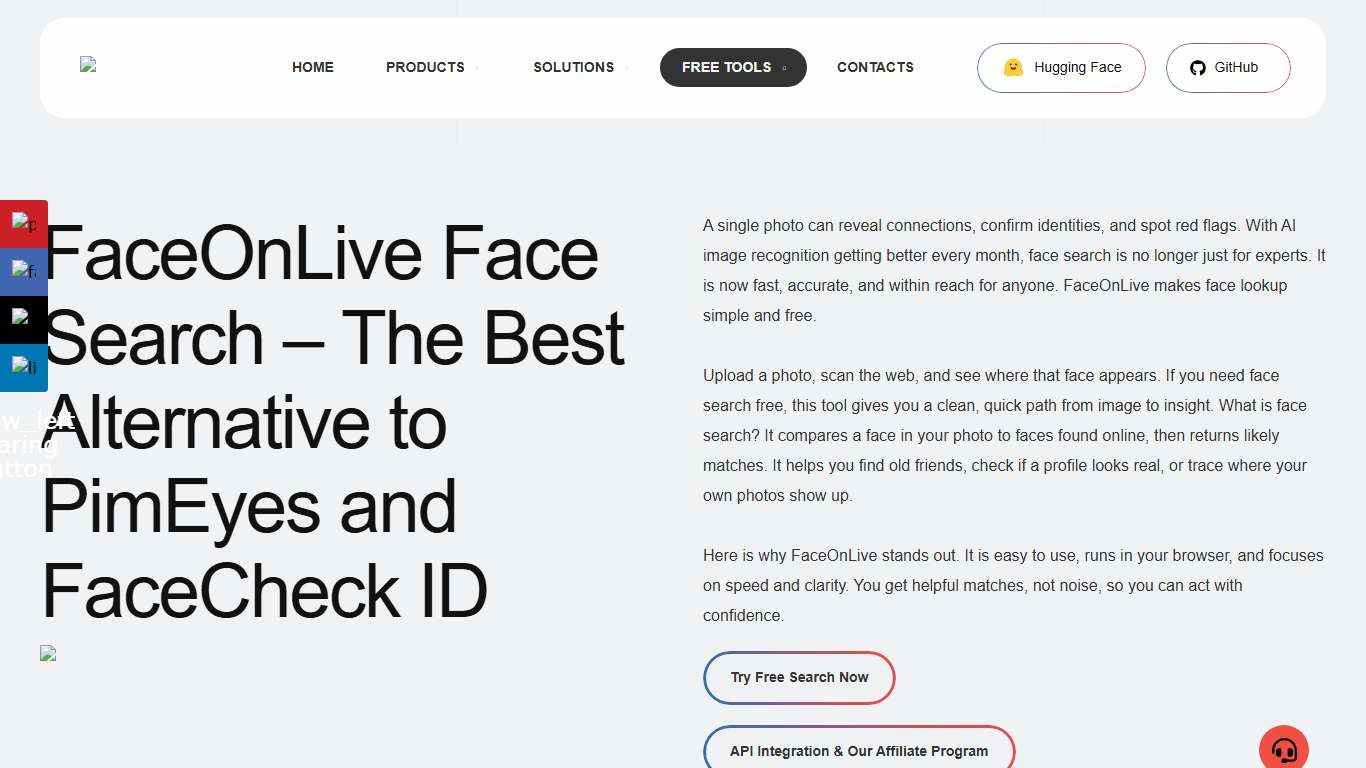Image resolution: width=1366 pixels, height=768 pixels.
Task: Click API Integration & Our Affiliate Program
Action: click(x=859, y=750)
